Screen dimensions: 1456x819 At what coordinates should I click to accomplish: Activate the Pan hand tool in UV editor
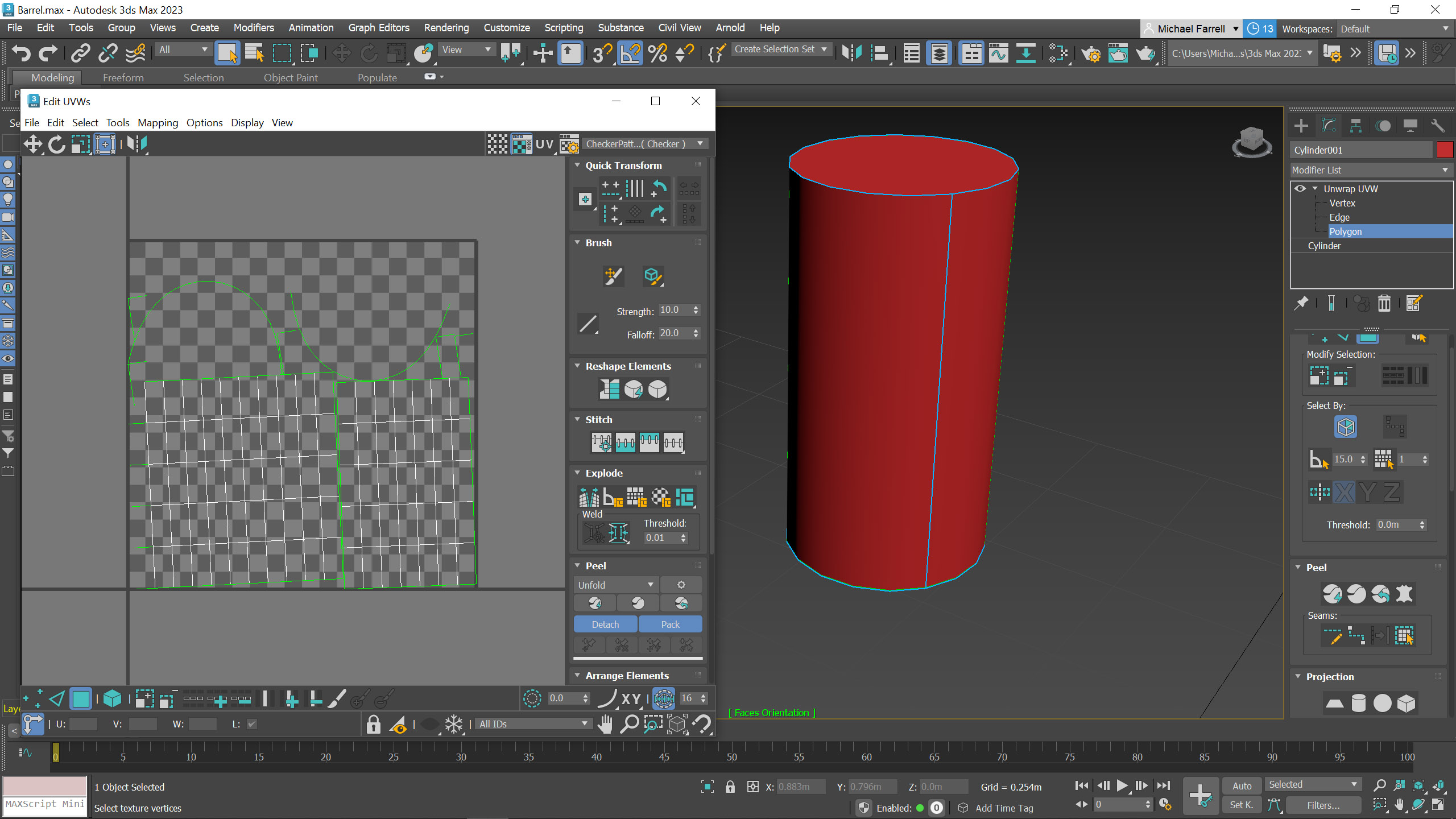point(606,723)
